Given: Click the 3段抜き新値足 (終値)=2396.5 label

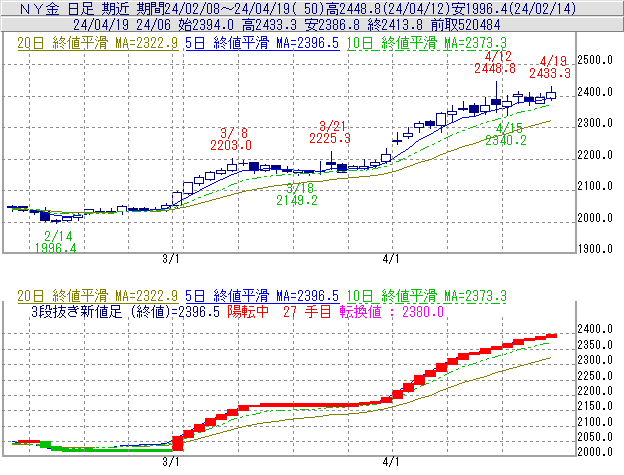Looking at the screenshot, I should click(125, 311).
